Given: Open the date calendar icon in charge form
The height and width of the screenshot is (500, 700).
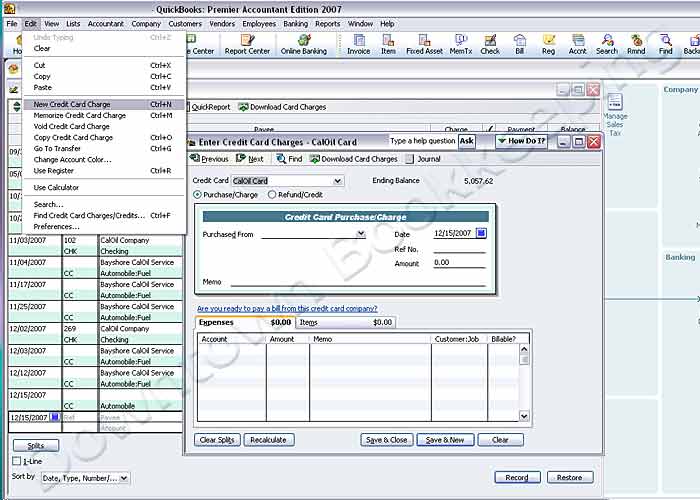Looking at the screenshot, I should (481, 233).
